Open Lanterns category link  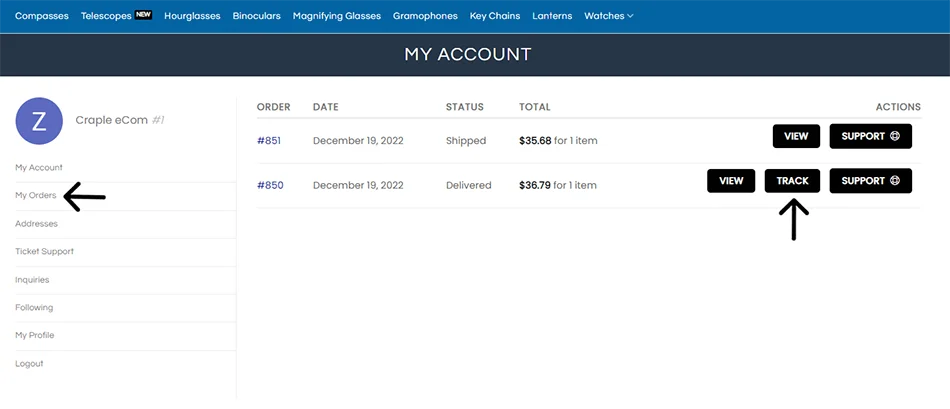point(552,16)
